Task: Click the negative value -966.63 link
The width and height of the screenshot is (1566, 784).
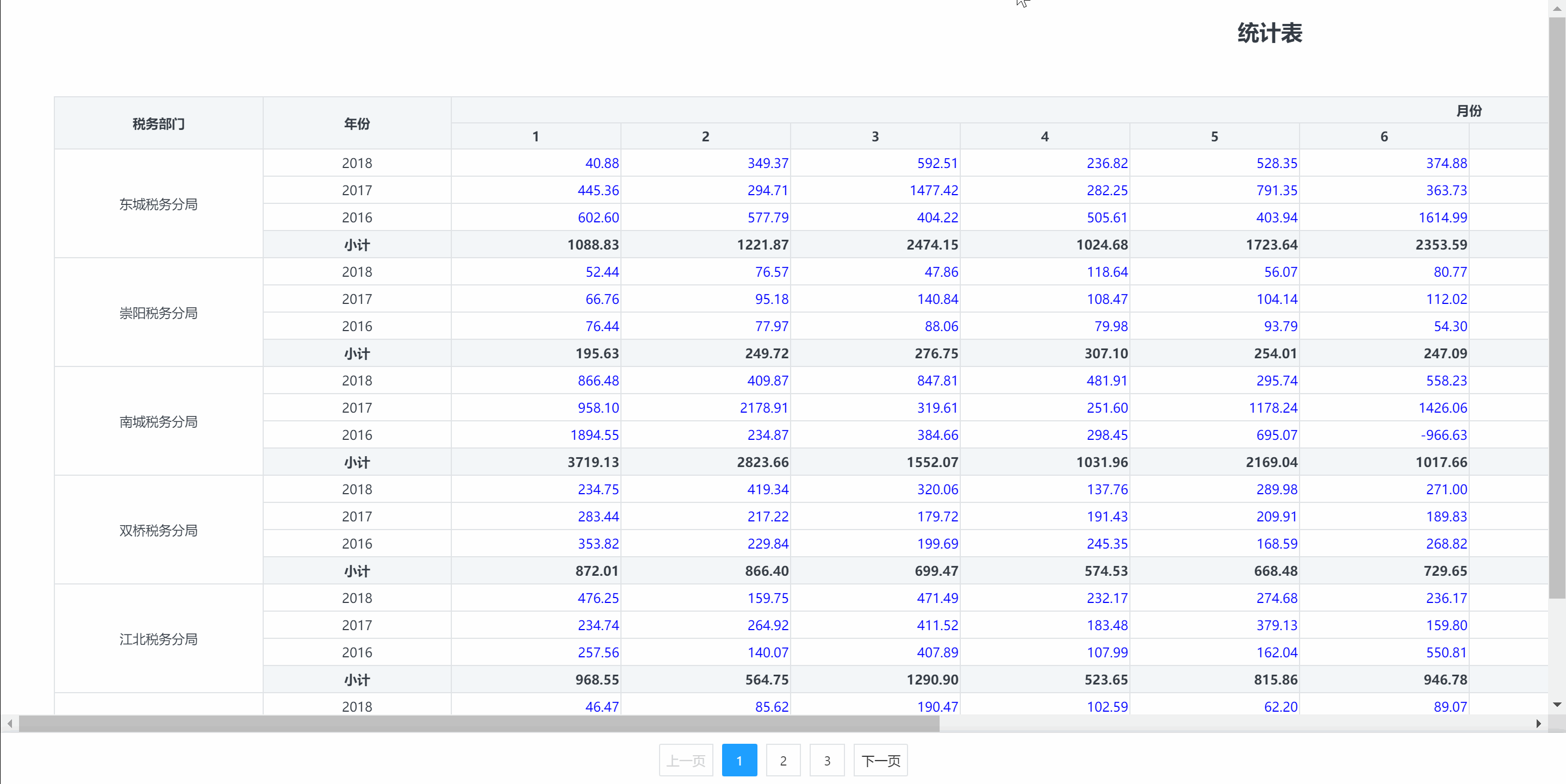Action: coord(1443,435)
